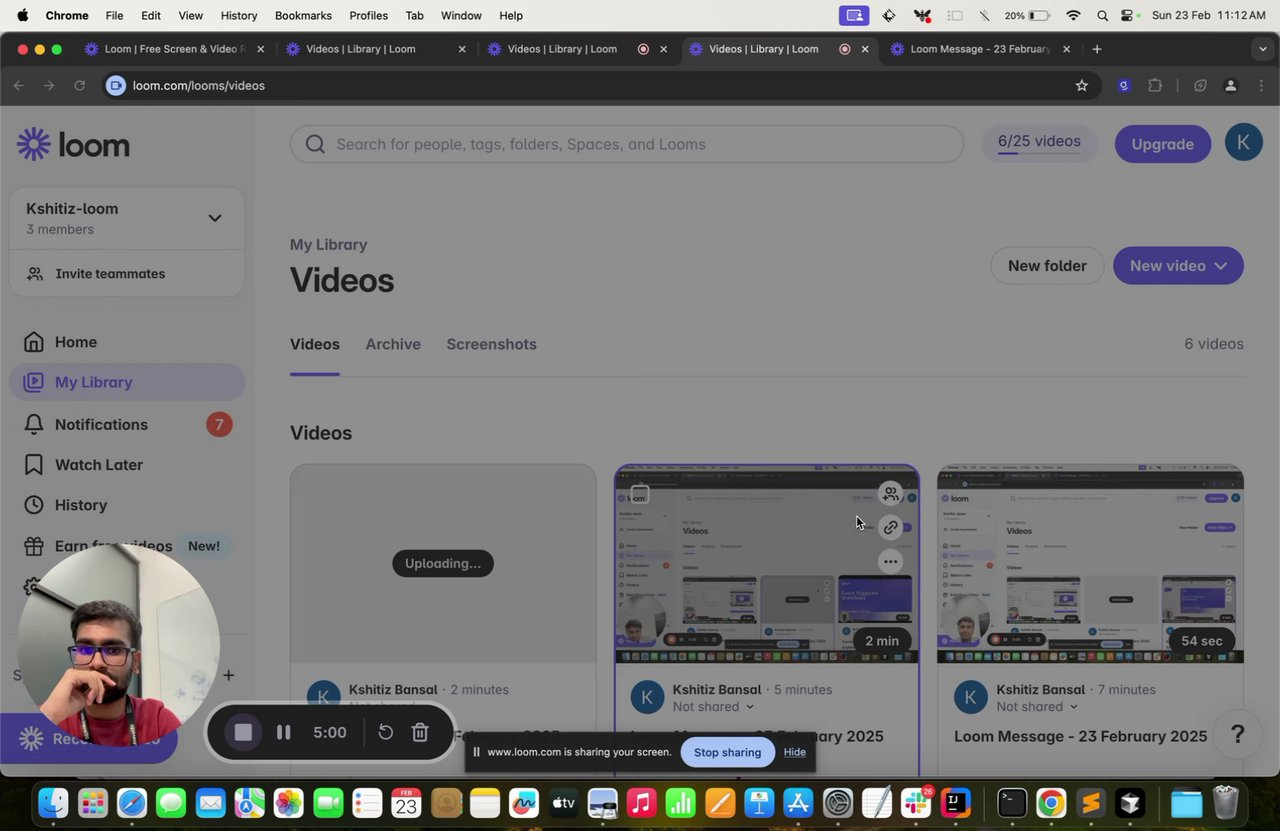Open Control Center in the menu bar
The height and width of the screenshot is (831, 1280).
(1129, 15)
